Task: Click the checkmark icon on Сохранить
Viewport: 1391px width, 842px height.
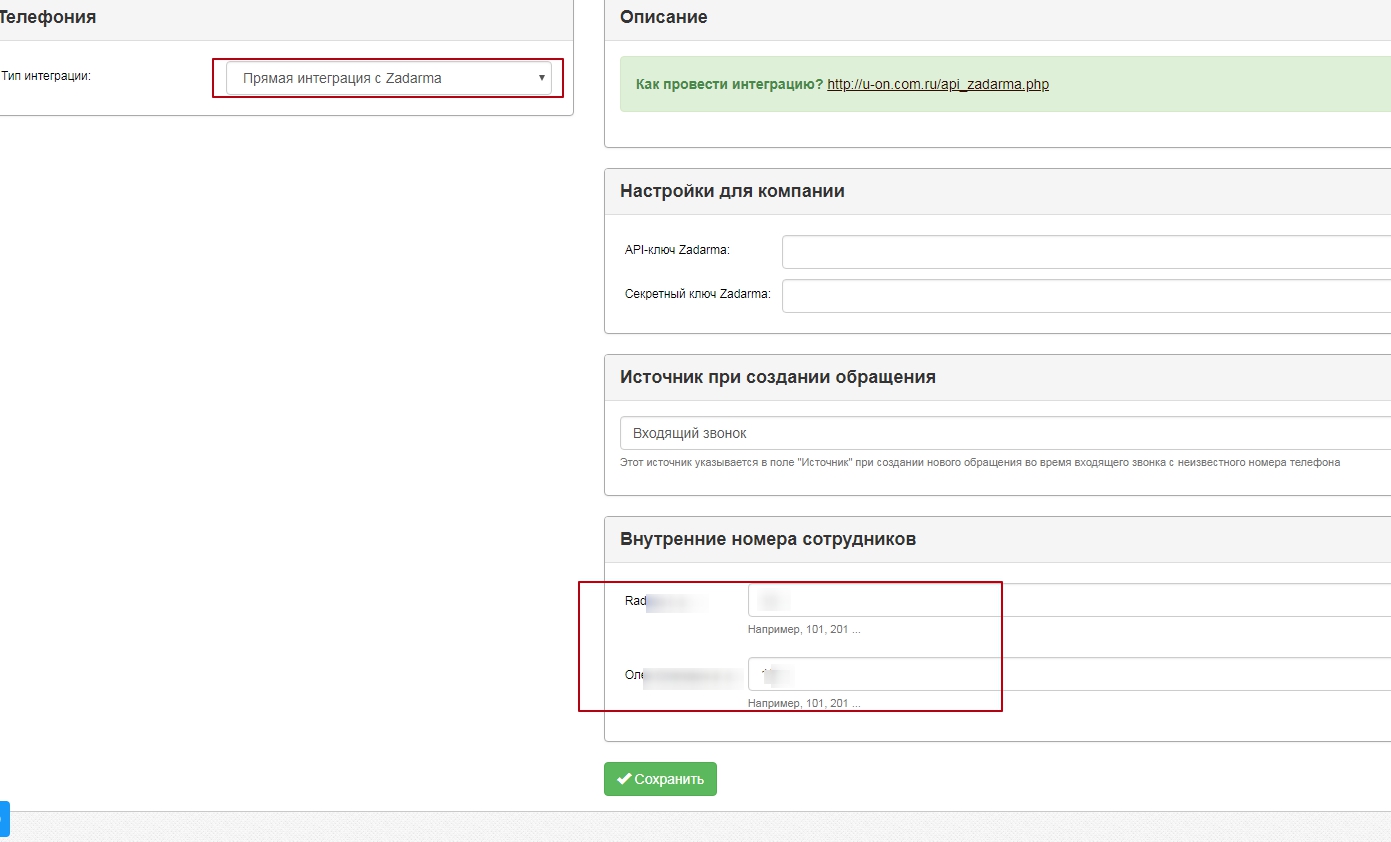Action: [x=624, y=779]
